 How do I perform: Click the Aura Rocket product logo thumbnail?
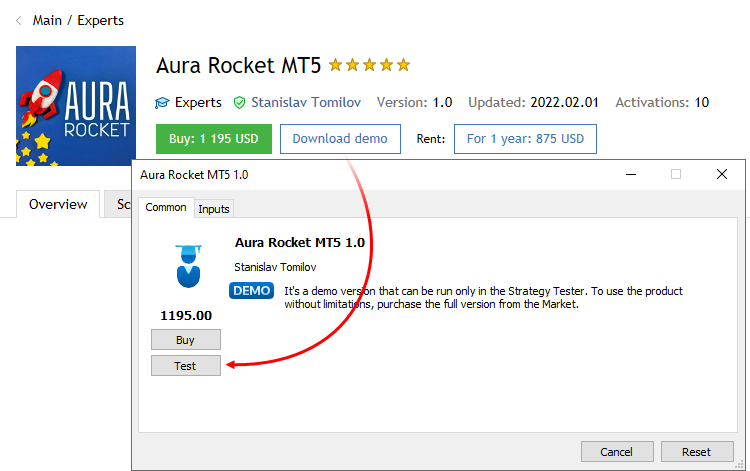click(76, 106)
